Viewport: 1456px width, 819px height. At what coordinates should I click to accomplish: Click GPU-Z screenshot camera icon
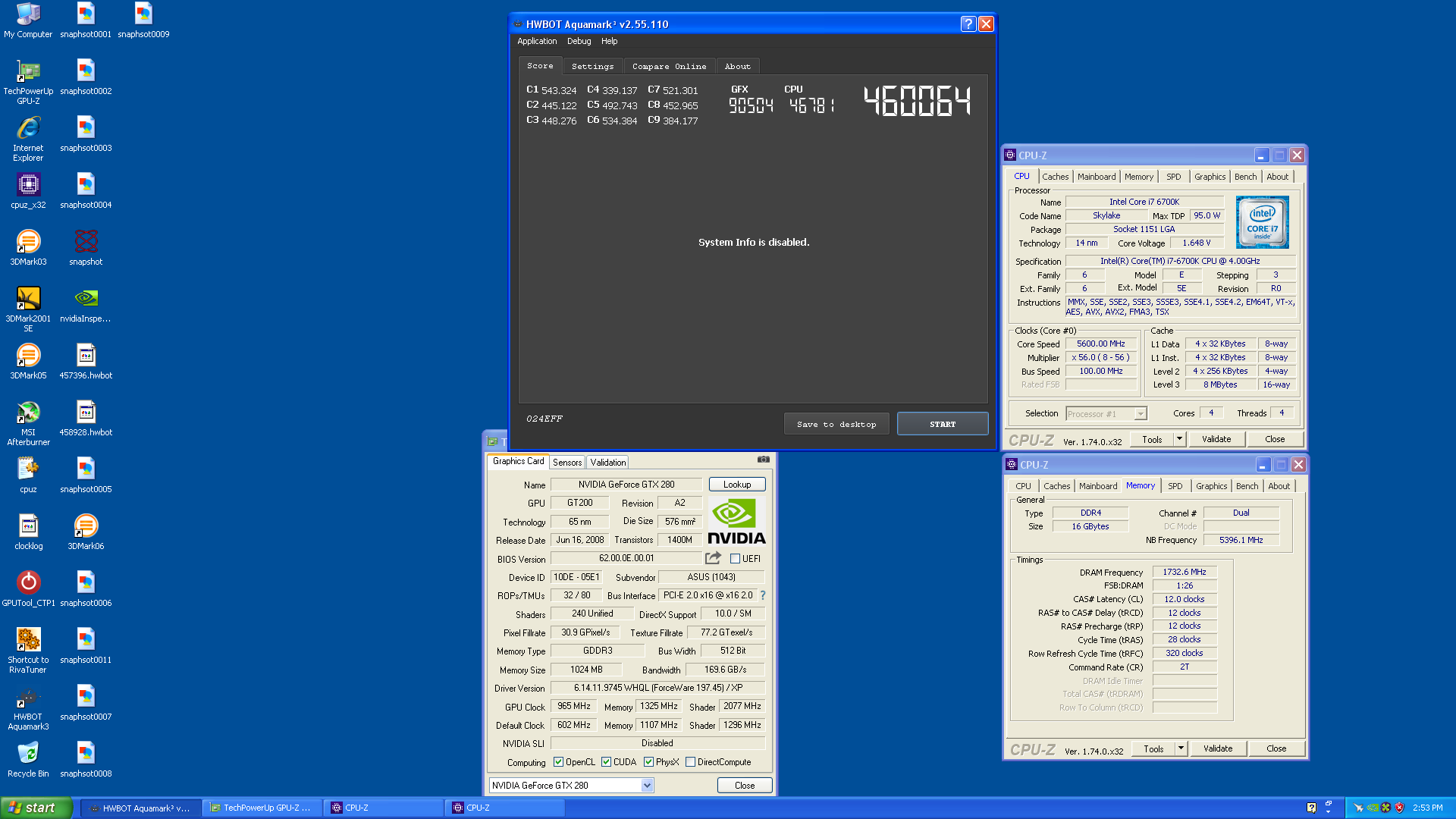point(763,460)
